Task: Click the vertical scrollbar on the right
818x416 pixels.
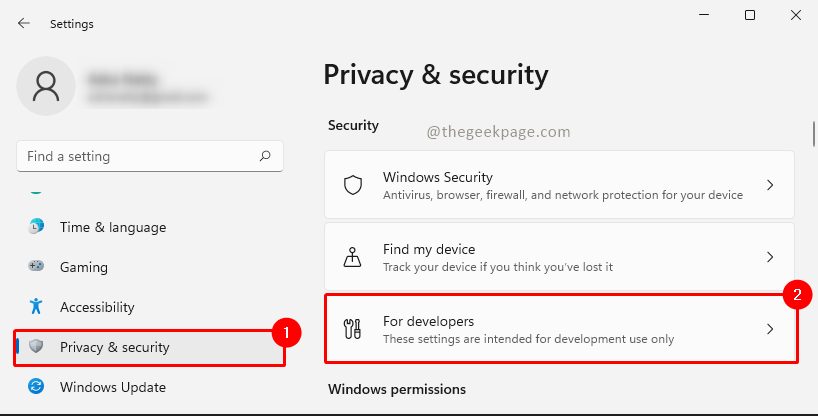Action: [813, 135]
